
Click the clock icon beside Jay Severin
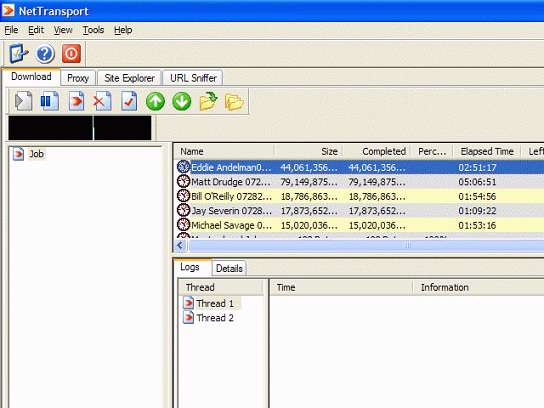click(x=184, y=210)
